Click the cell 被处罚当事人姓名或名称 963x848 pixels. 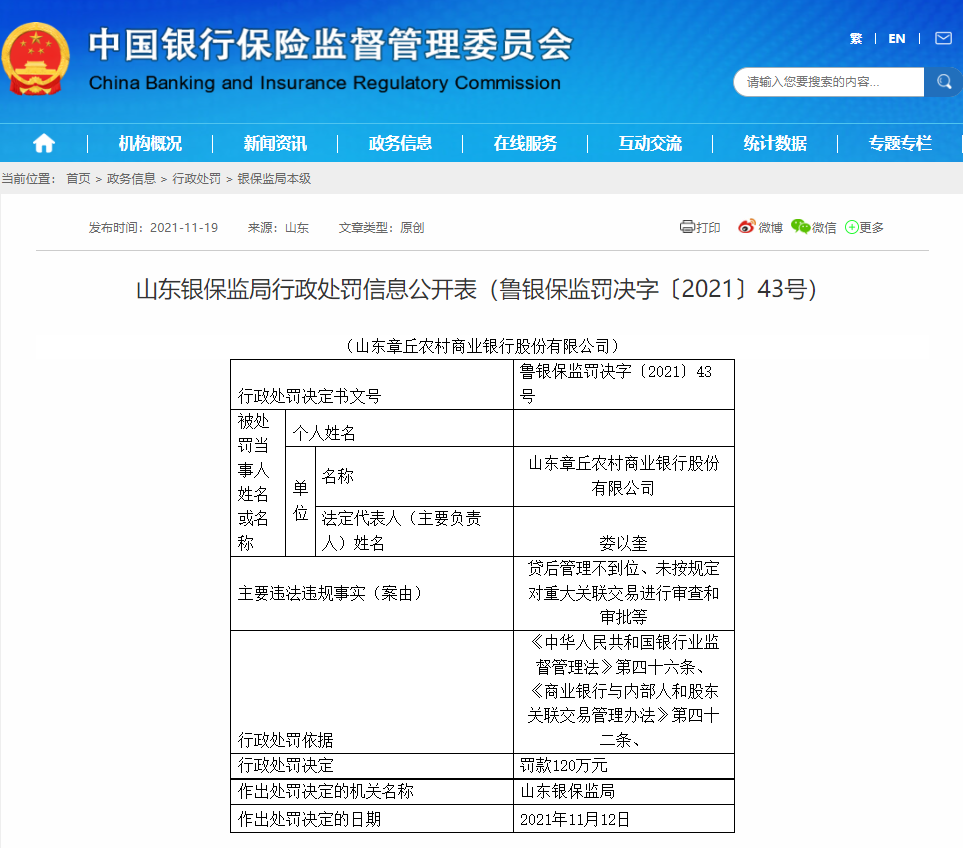click(x=257, y=483)
